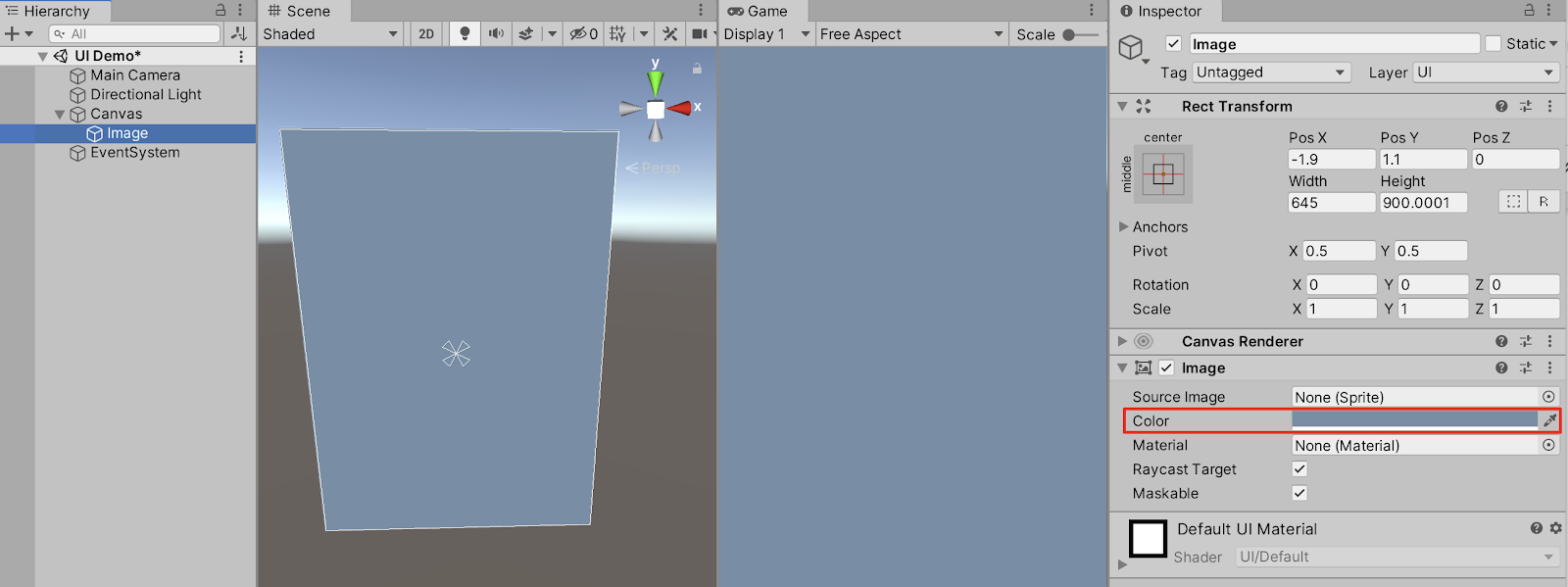Open the Hierarchy panel more-options menu
Screen dimensions: 1568x587
[x=240, y=10]
